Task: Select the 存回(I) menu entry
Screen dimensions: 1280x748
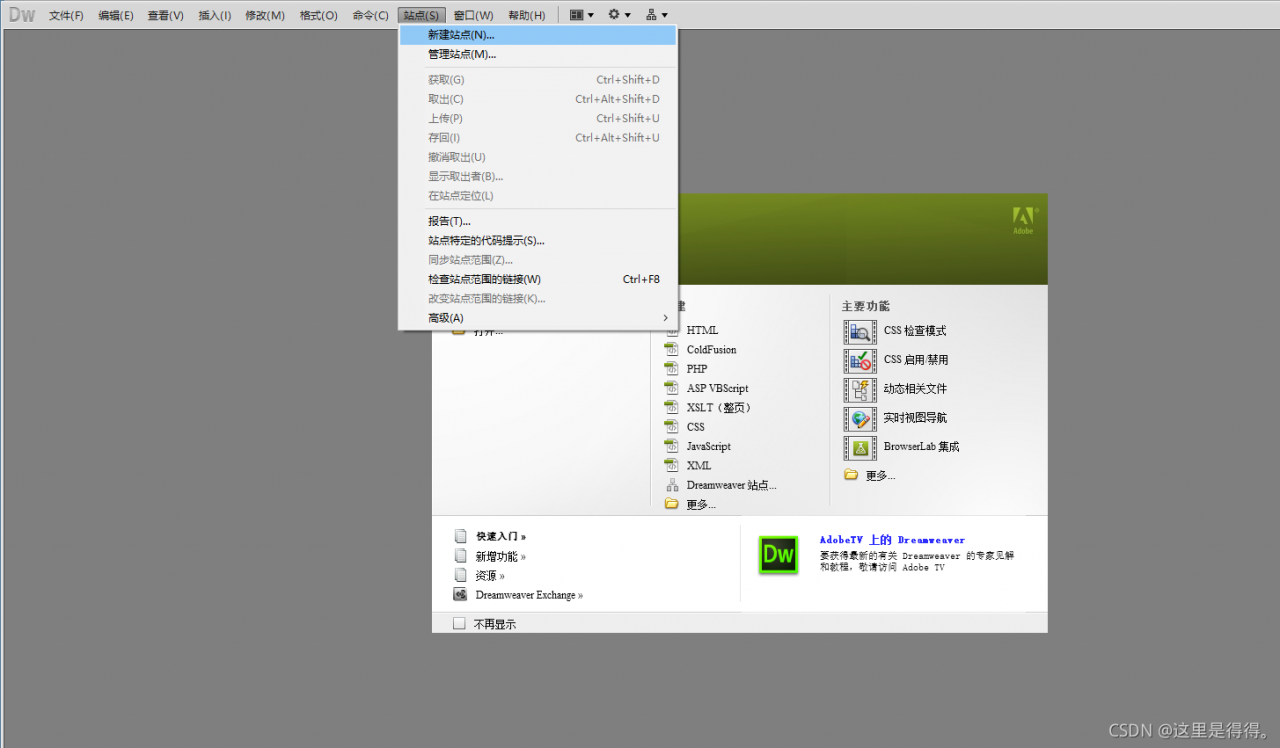Action: point(538,138)
